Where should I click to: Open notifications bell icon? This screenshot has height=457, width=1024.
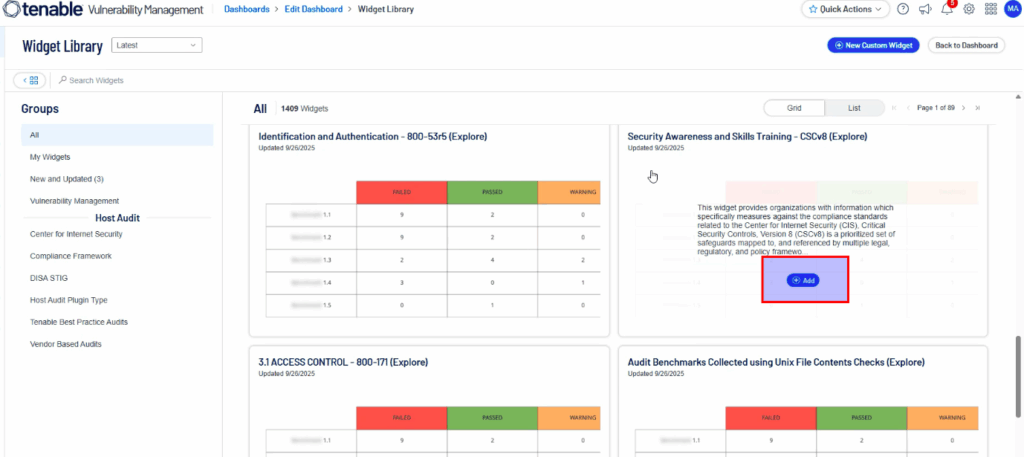[x=946, y=9]
